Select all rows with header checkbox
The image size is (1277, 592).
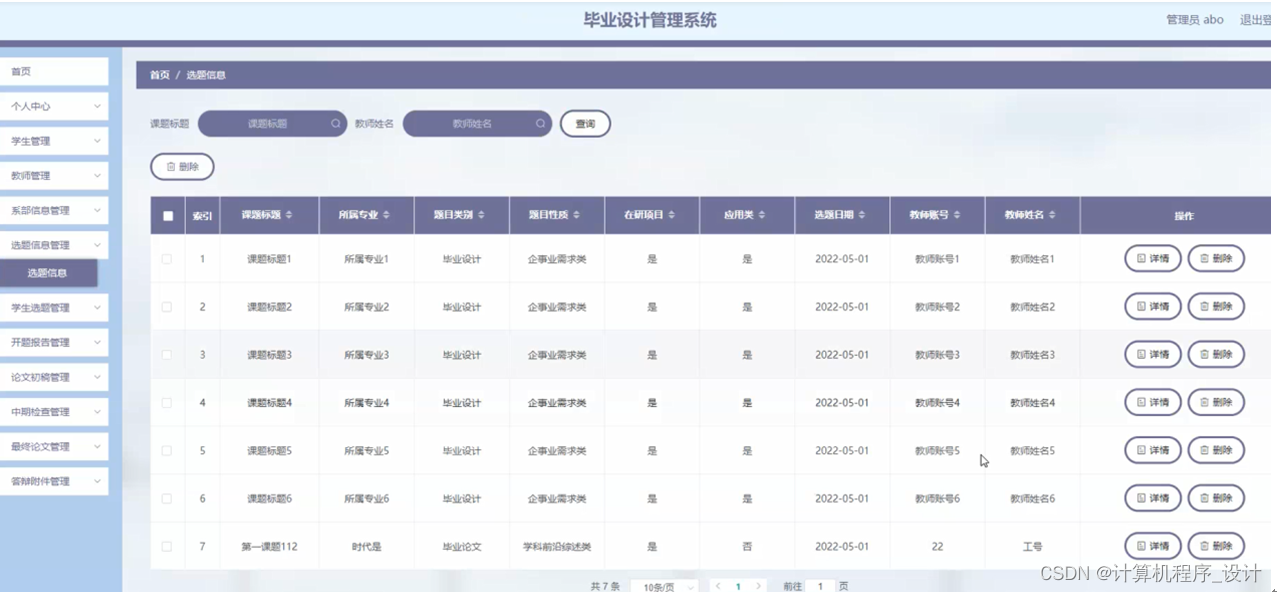[x=167, y=216]
